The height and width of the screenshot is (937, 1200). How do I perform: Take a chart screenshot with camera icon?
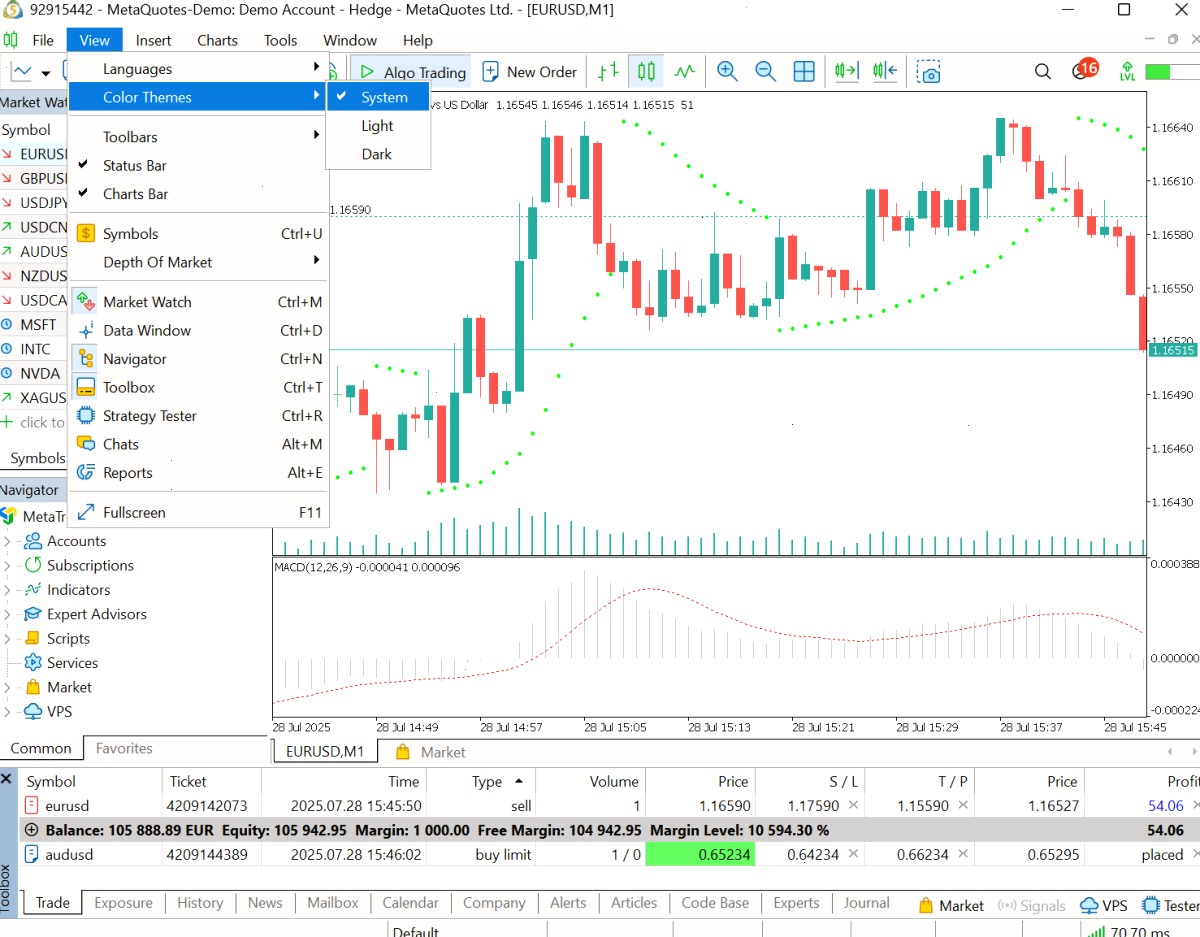point(930,72)
